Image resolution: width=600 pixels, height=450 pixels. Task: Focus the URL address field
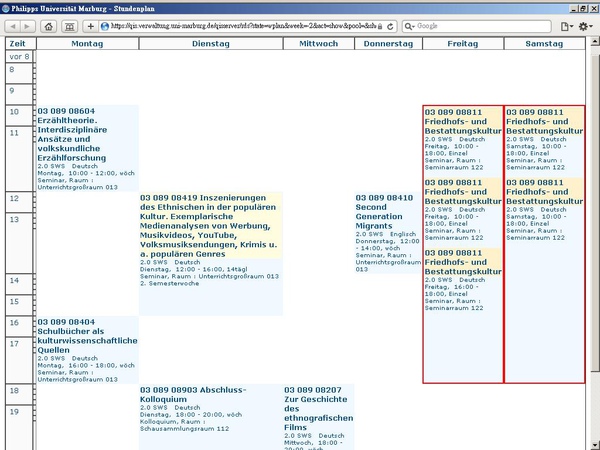[x=243, y=26]
